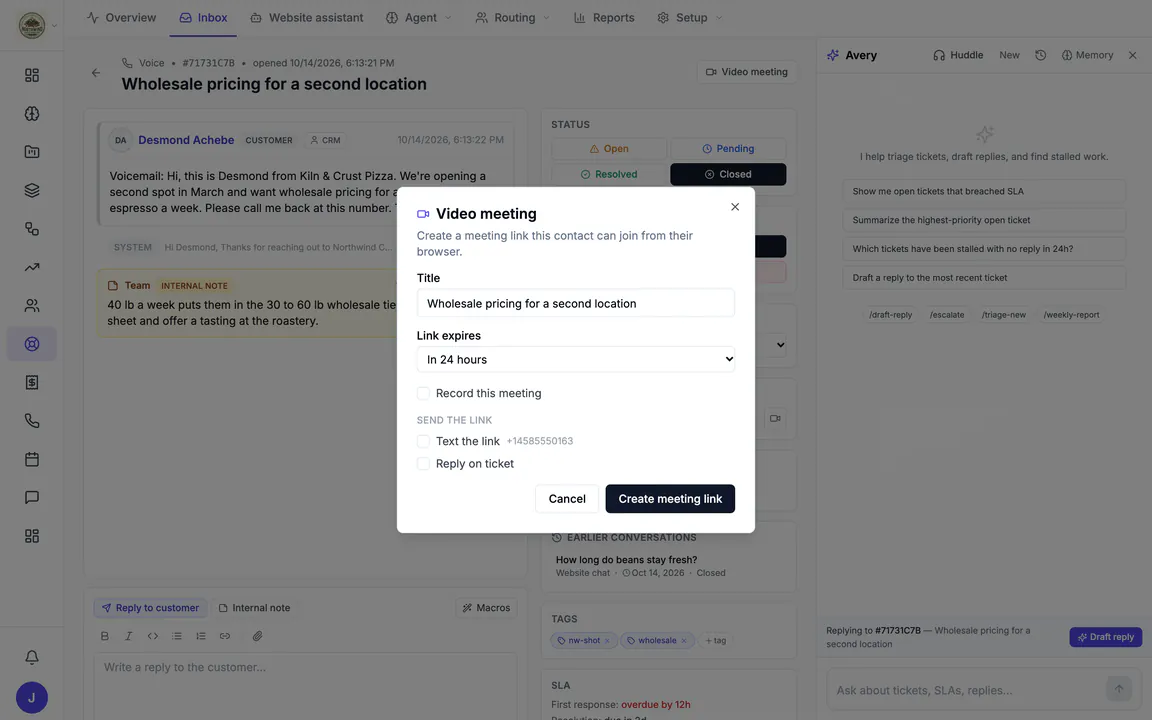Click Create meeting link button
This screenshot has width=1152, height=720.
670,499
